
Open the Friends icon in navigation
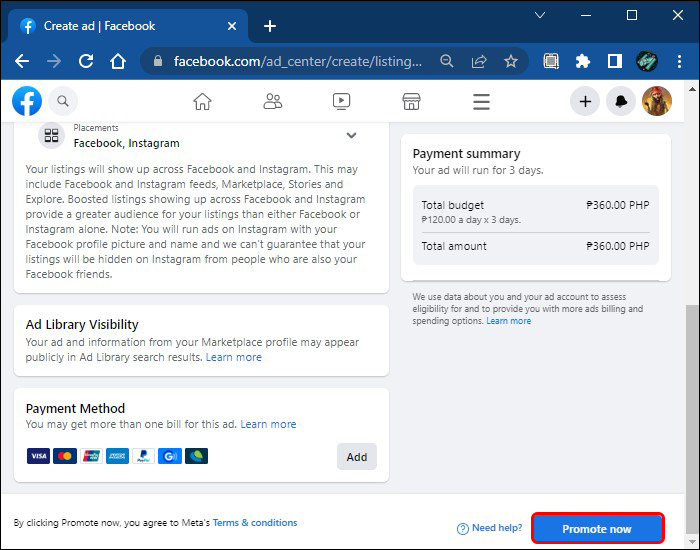(x=272, y=101)
